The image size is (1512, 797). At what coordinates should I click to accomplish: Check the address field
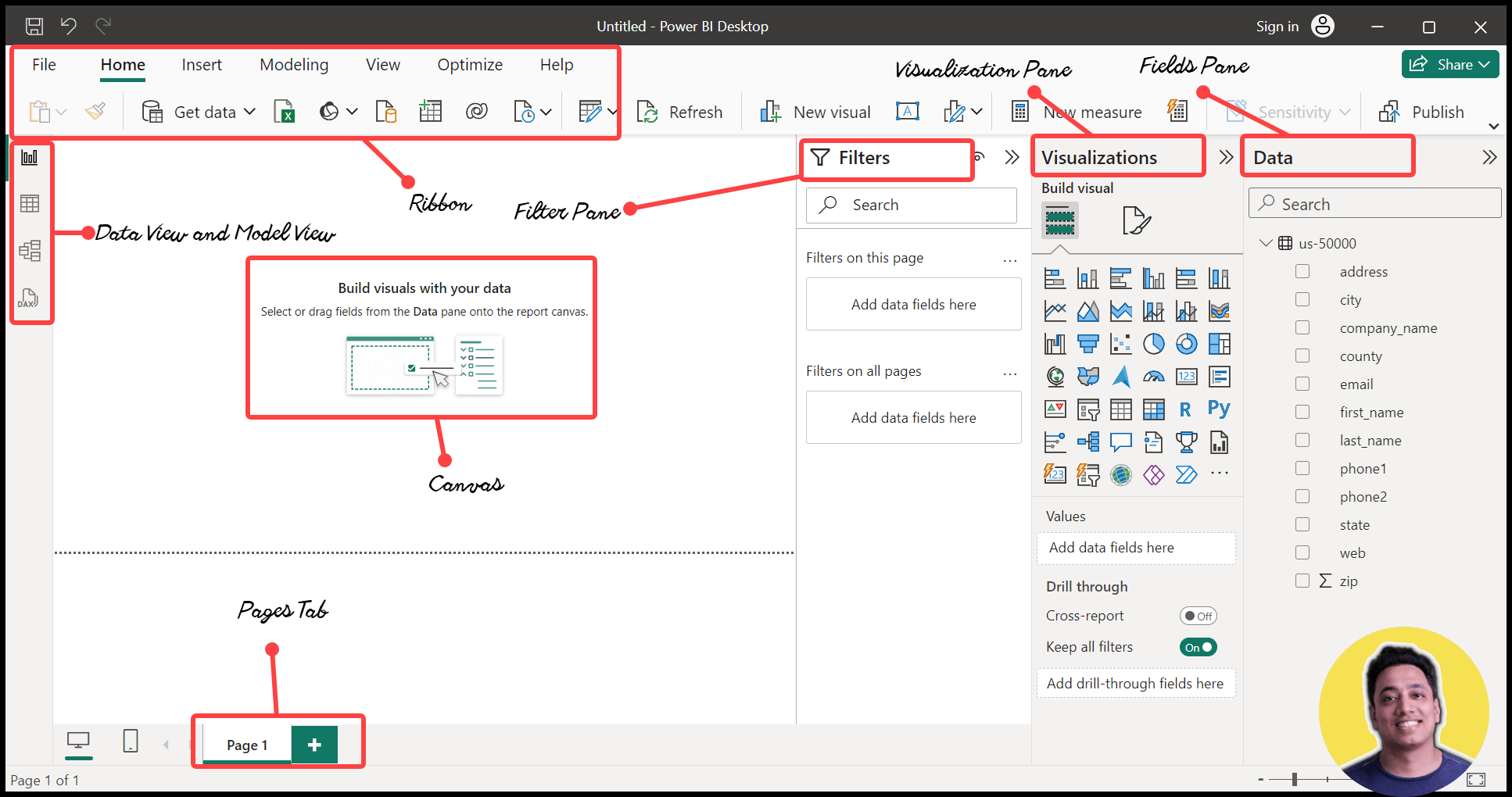1302,271
